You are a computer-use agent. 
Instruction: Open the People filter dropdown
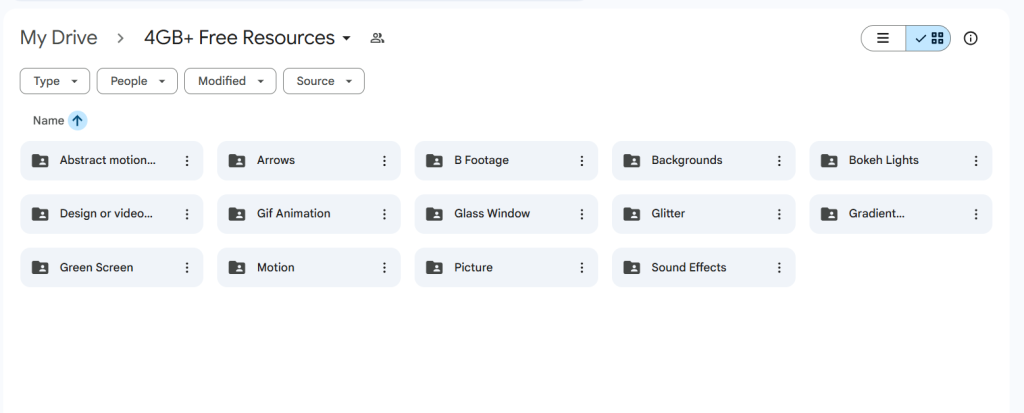tap(137, 81)
